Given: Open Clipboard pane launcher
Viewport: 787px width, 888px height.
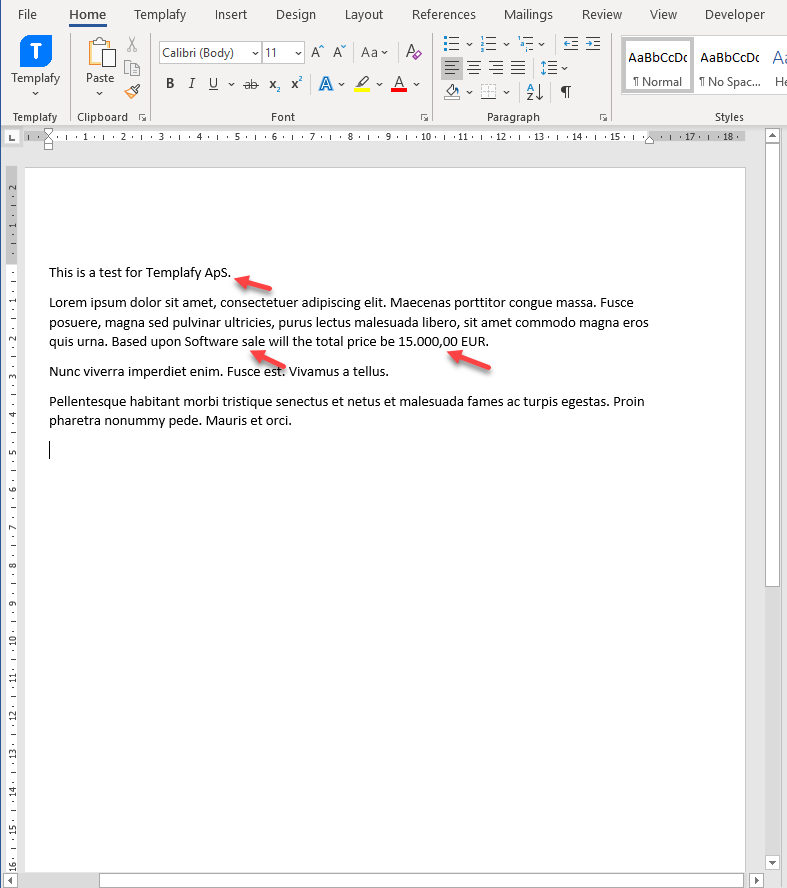Looking at the screenshot, I should coord(143,118).
